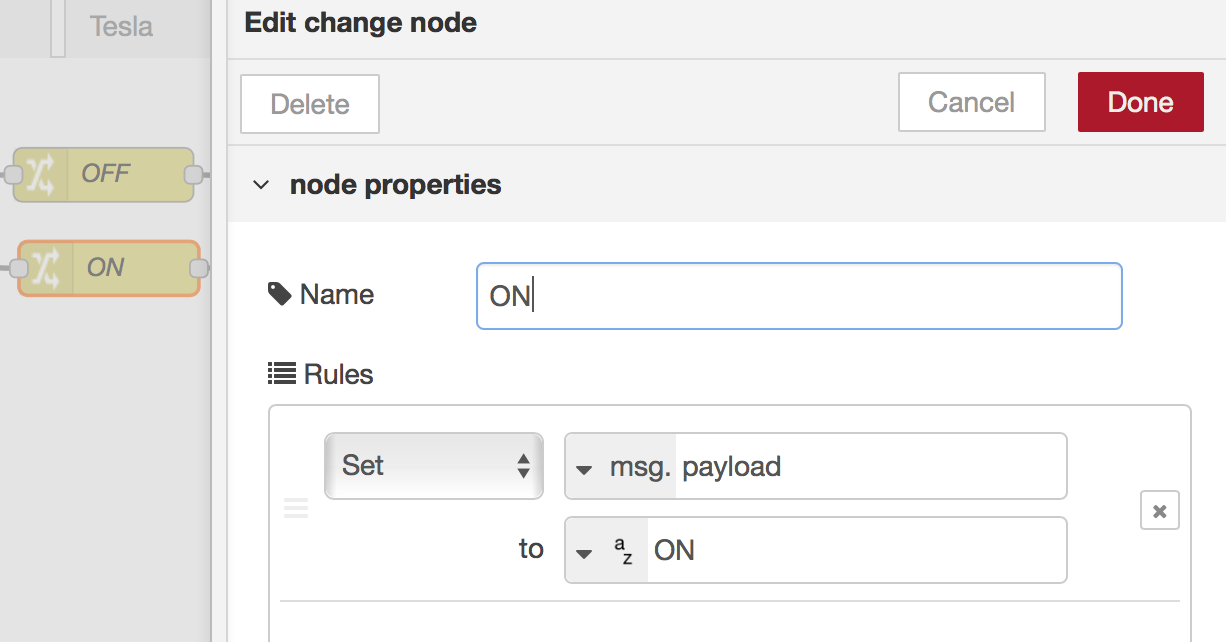Click the Name tag icon
1226x642 pixels.
(x=278, y=294)
